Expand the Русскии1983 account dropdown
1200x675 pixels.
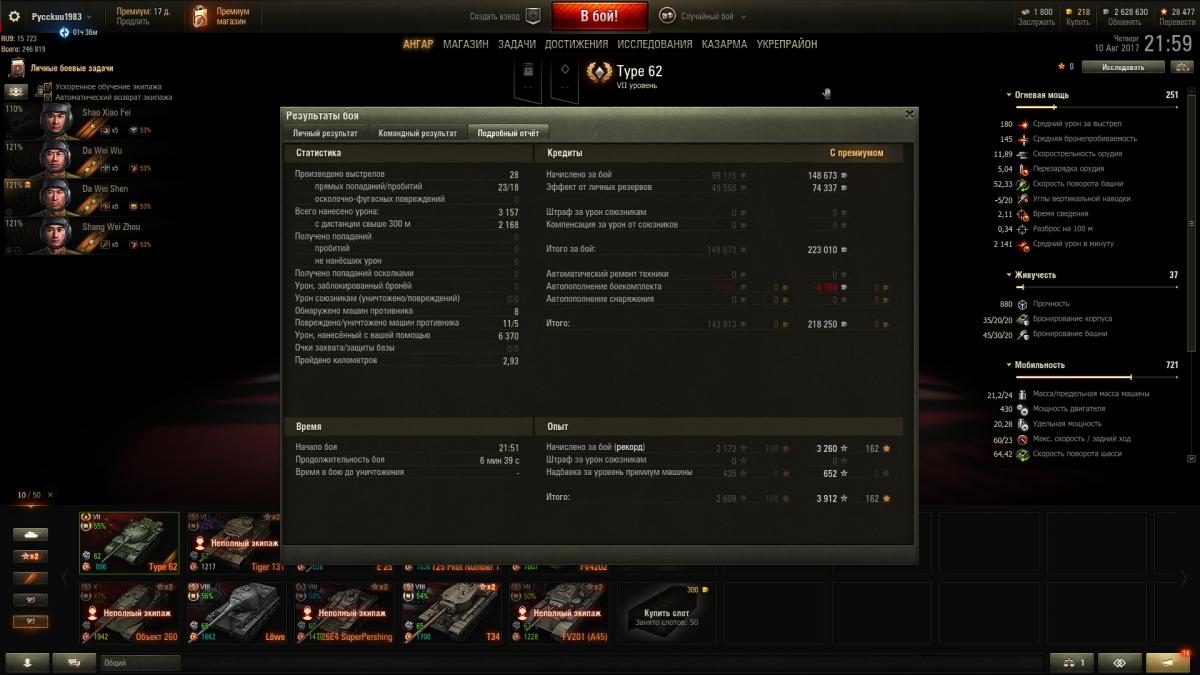click(x=61, y=17)
